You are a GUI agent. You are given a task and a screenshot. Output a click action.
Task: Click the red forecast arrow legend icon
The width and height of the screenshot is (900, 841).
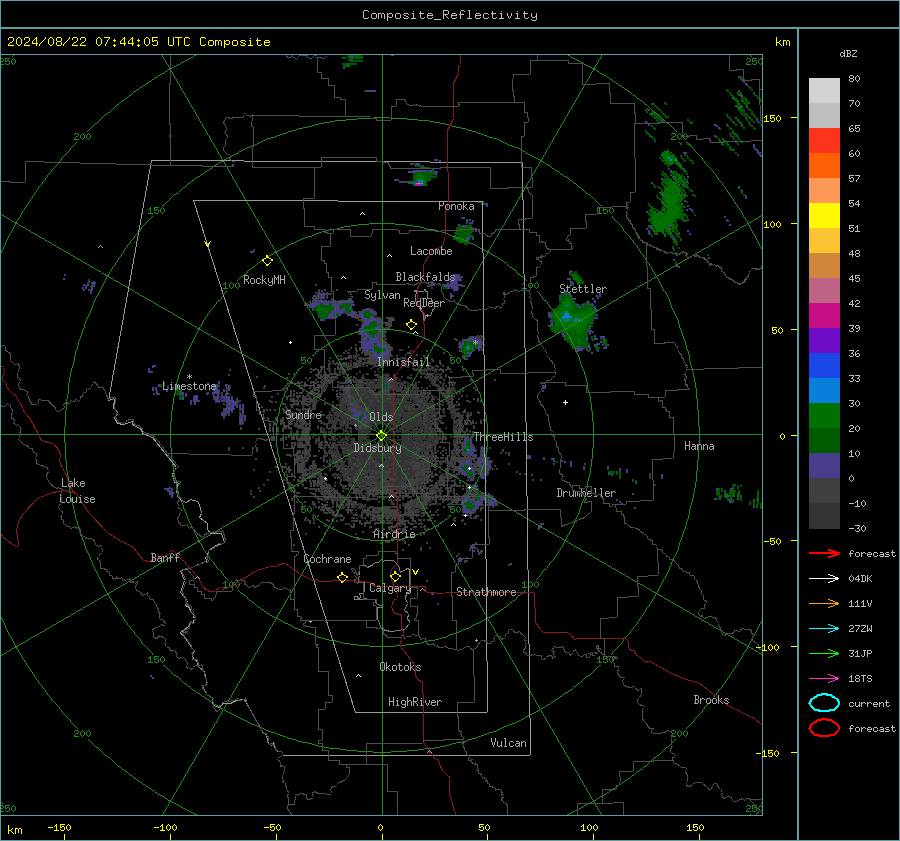(824, 553)
